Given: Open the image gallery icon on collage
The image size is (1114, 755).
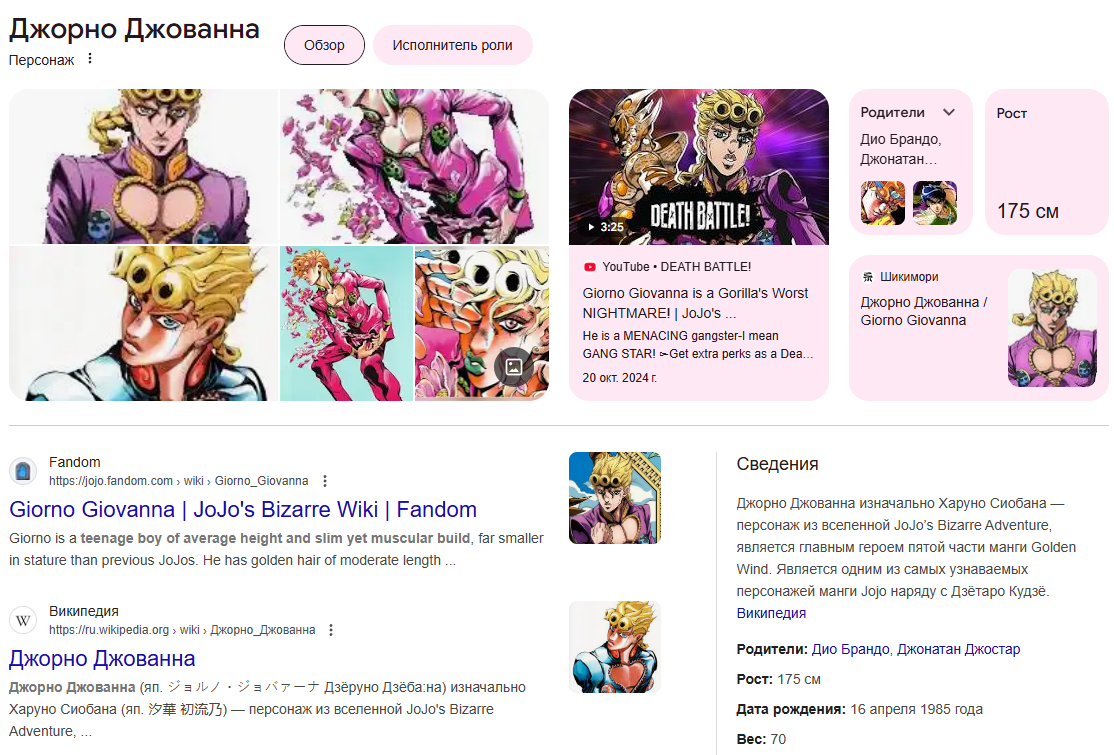Looking at the screenshot, I should 514,366.
